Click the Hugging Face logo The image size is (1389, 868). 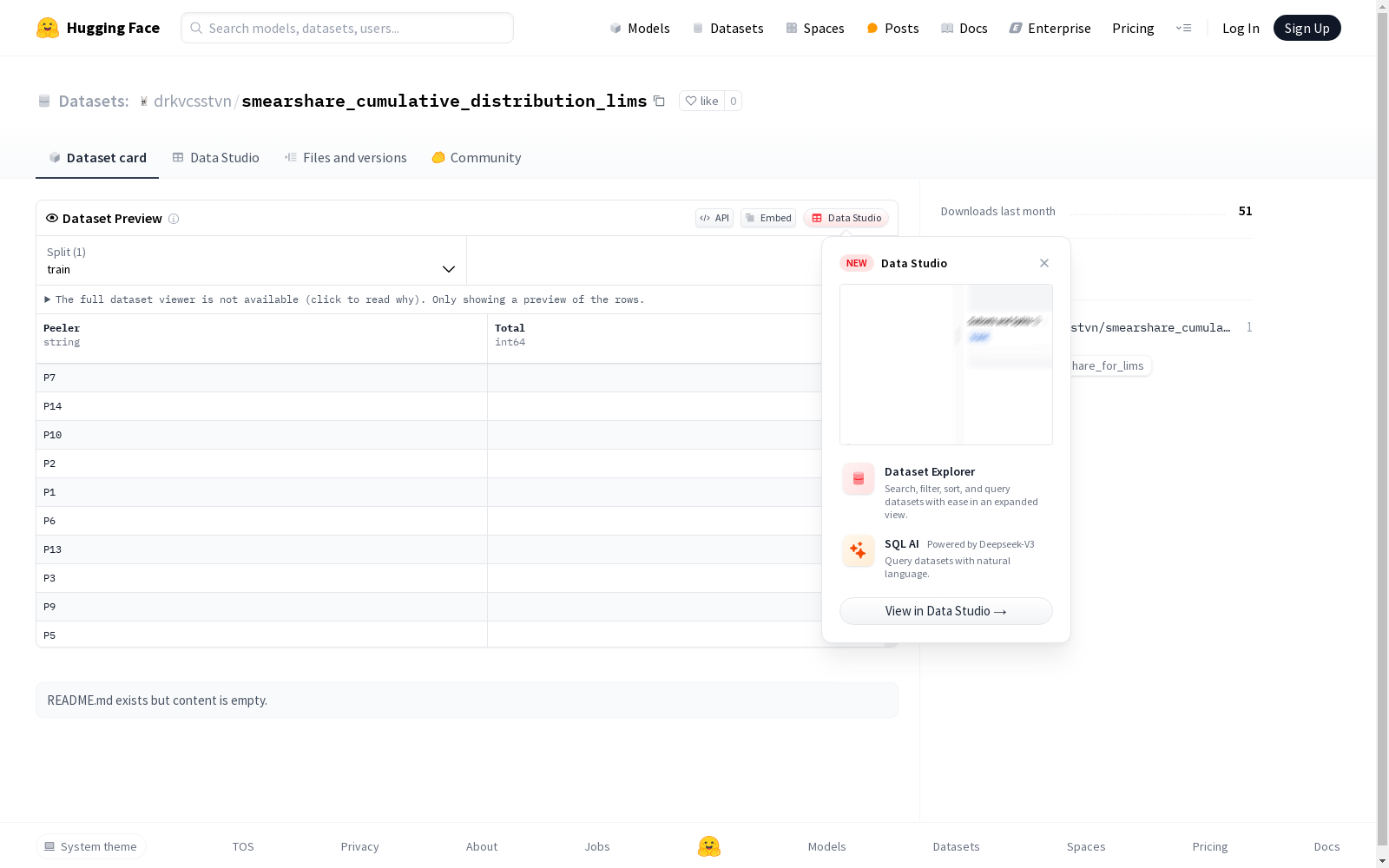(x=98, y=28)
